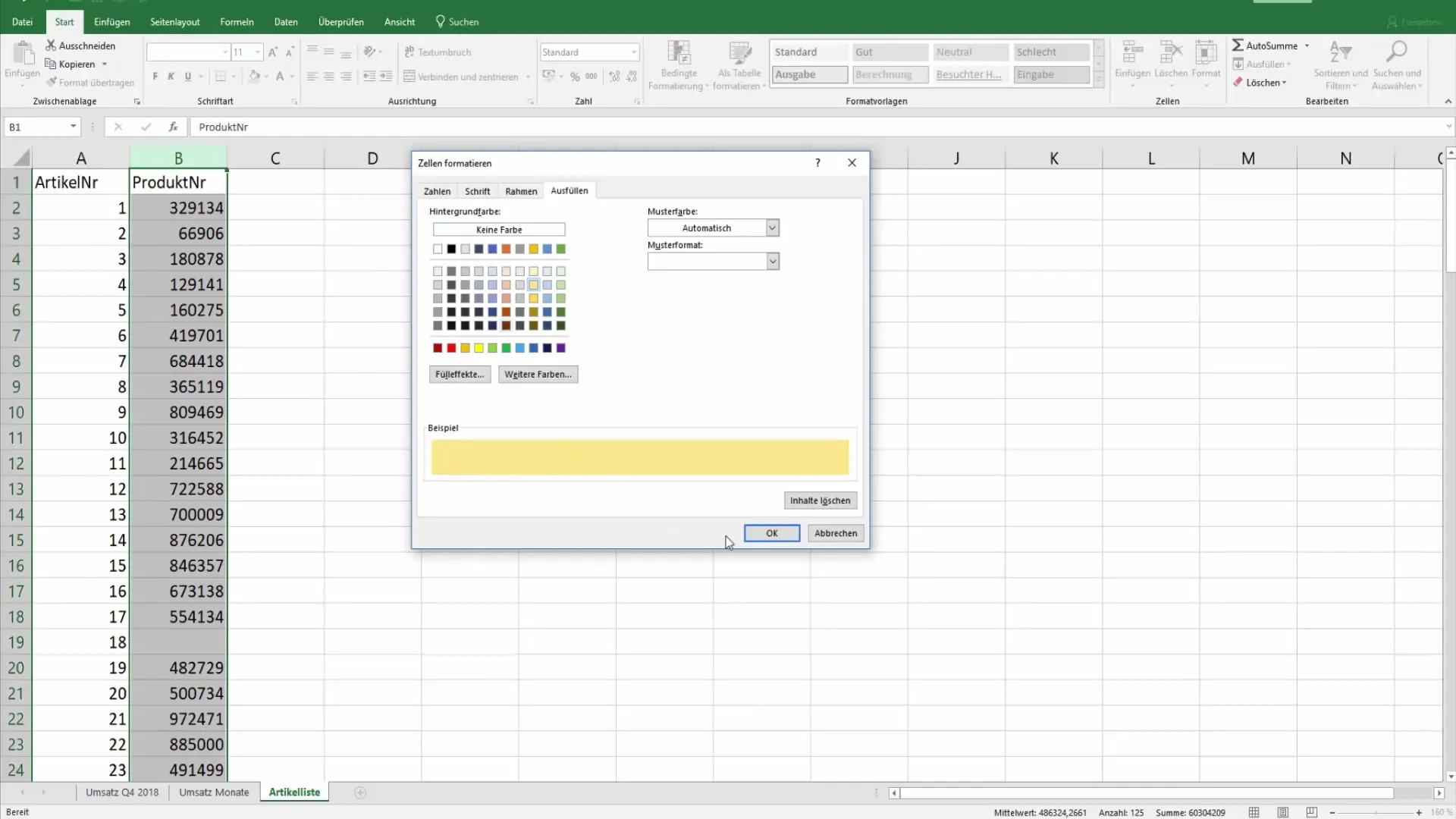The image size is (1456, 819).
Task: Click the Abbrechen button
Action: 836,533
